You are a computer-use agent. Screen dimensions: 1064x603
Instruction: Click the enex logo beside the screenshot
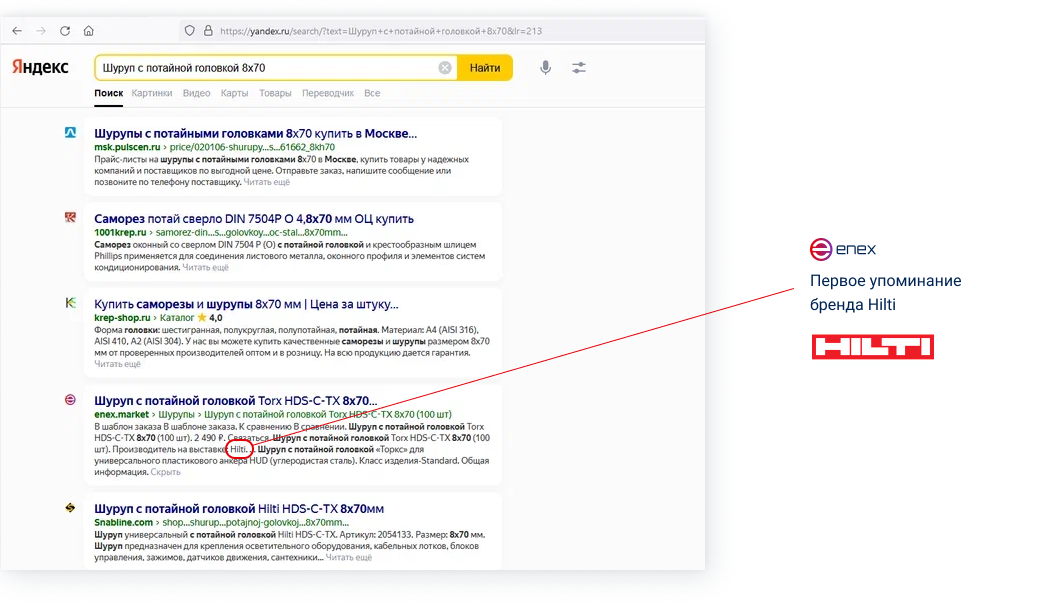(843, 249)
